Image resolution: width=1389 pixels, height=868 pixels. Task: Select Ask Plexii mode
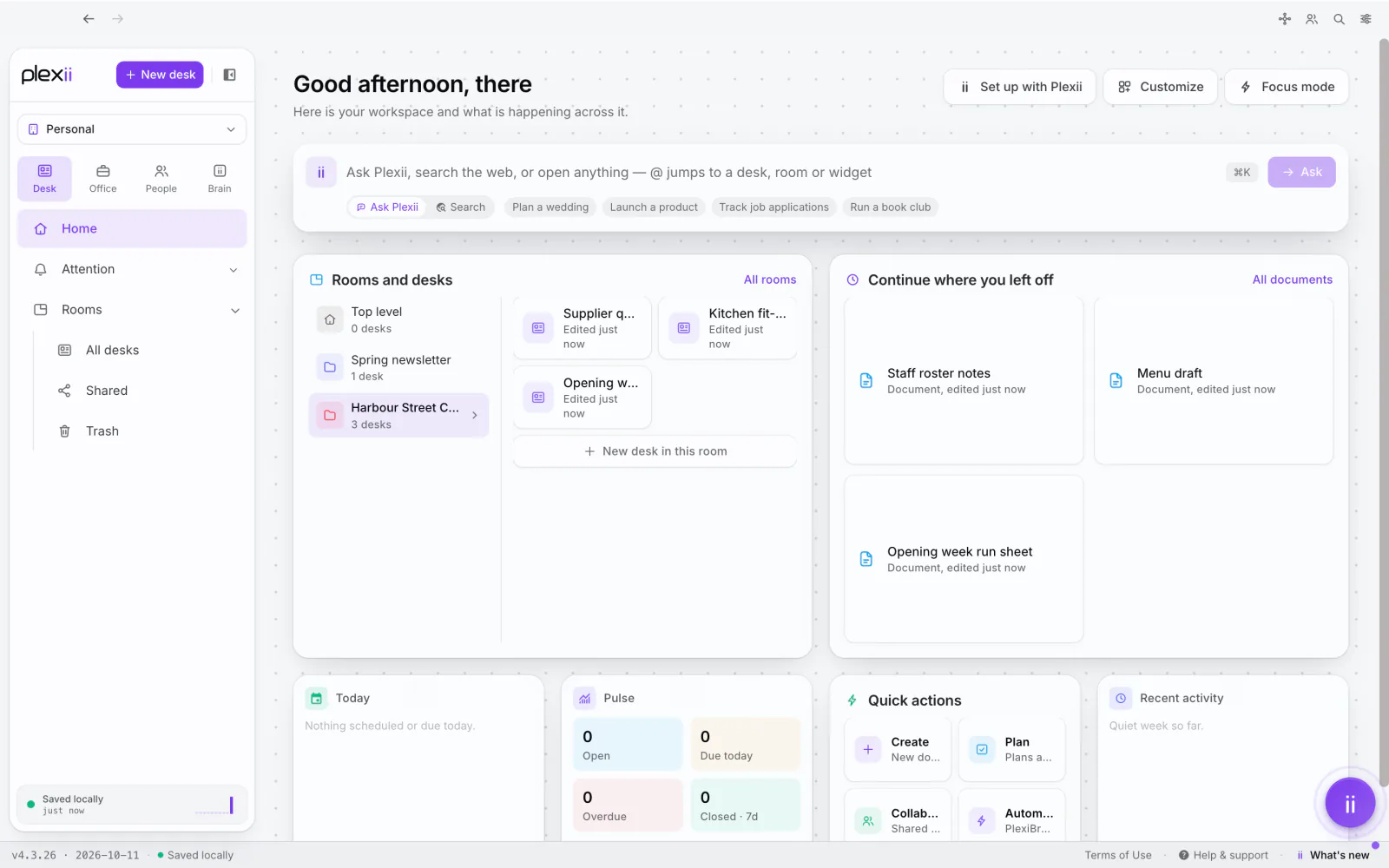pyautogui.click(x=387, y=207)
